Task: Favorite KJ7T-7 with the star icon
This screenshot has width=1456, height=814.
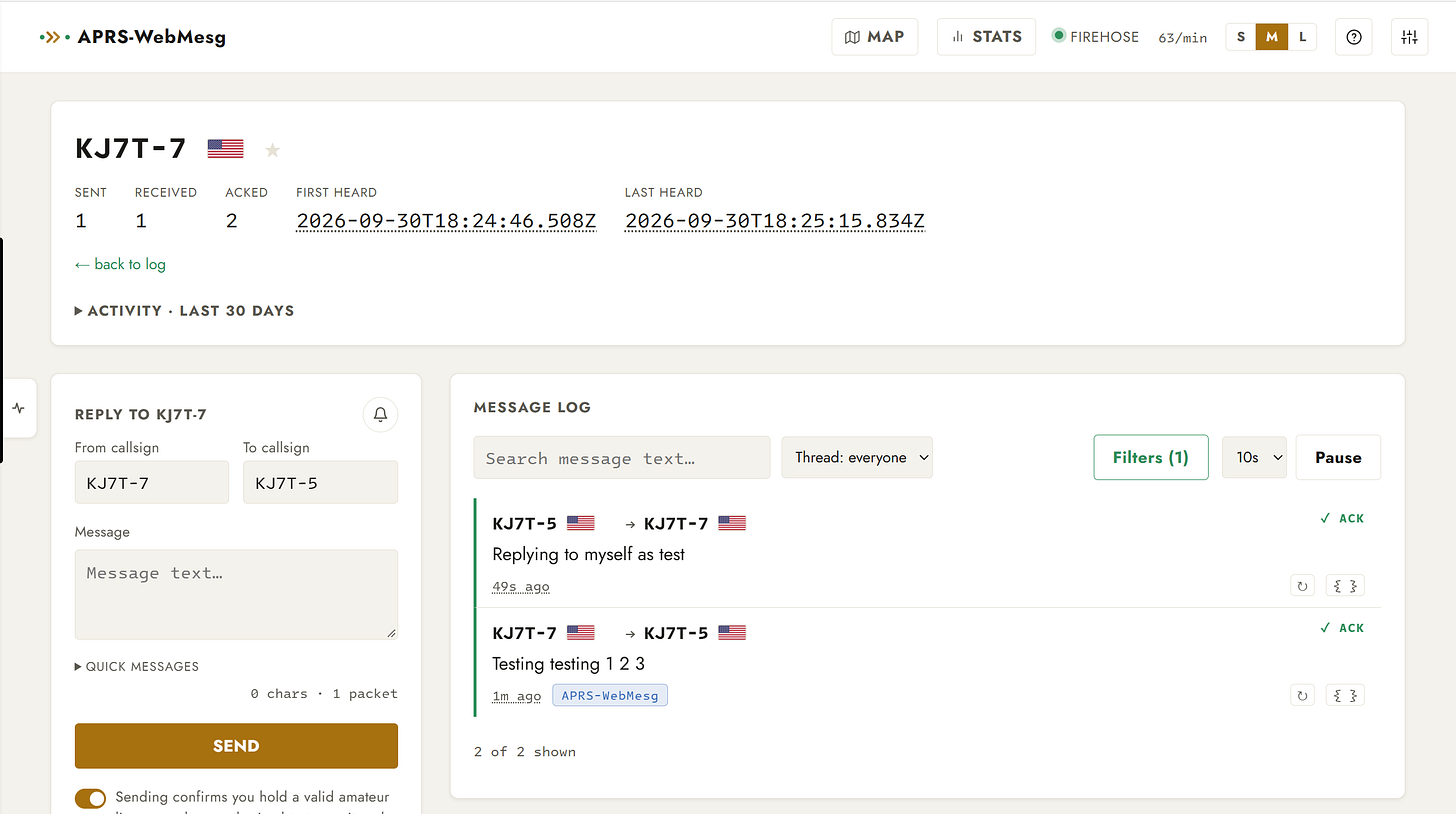Action: tap(272, 150)
